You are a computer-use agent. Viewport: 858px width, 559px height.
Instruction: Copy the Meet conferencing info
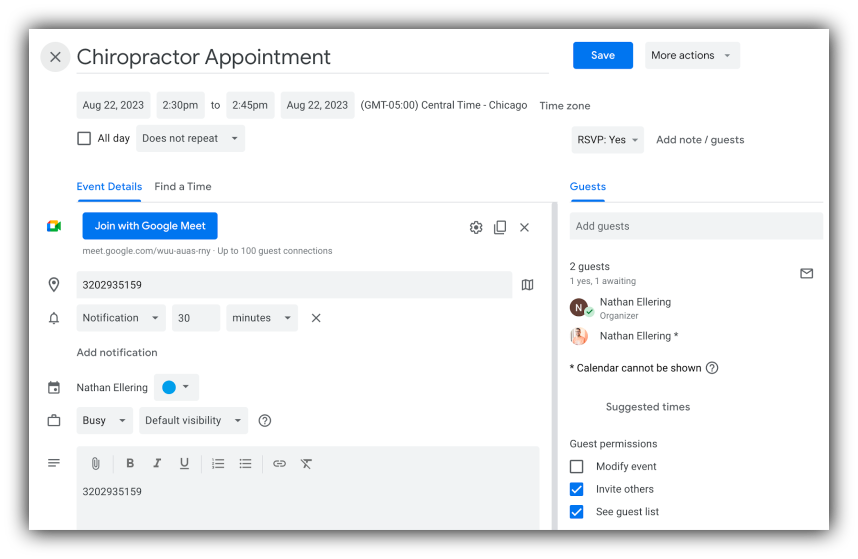coord(500,227)
